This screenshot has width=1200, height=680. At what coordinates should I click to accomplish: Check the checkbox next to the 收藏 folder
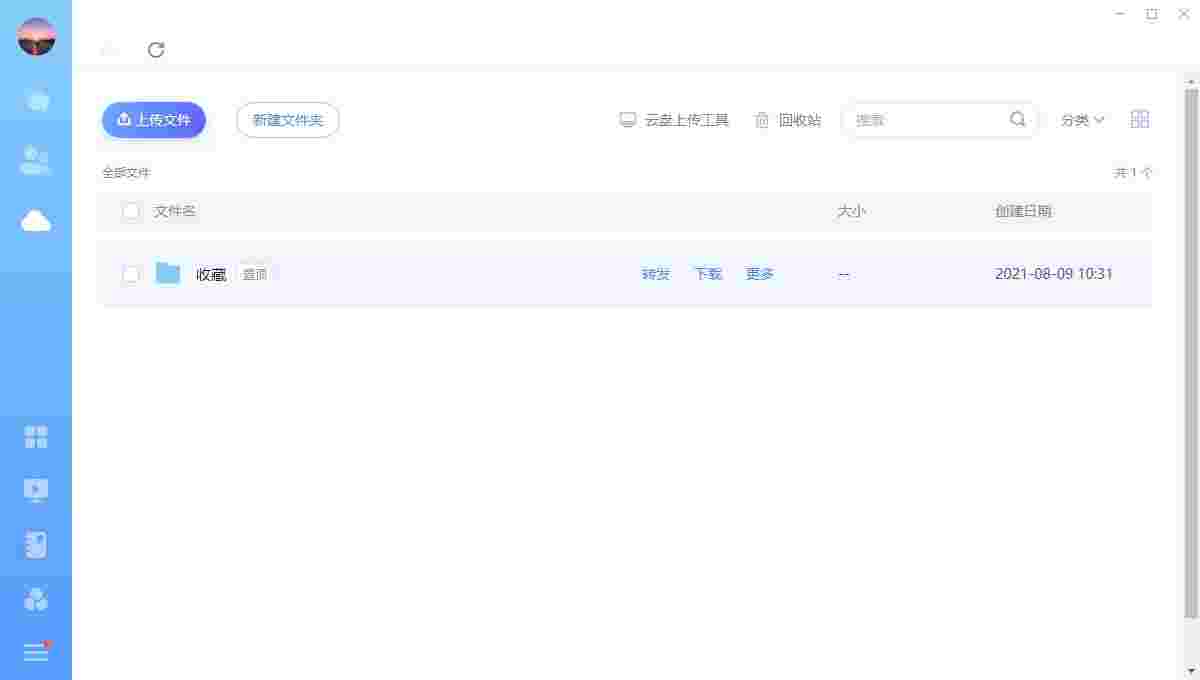130,273
